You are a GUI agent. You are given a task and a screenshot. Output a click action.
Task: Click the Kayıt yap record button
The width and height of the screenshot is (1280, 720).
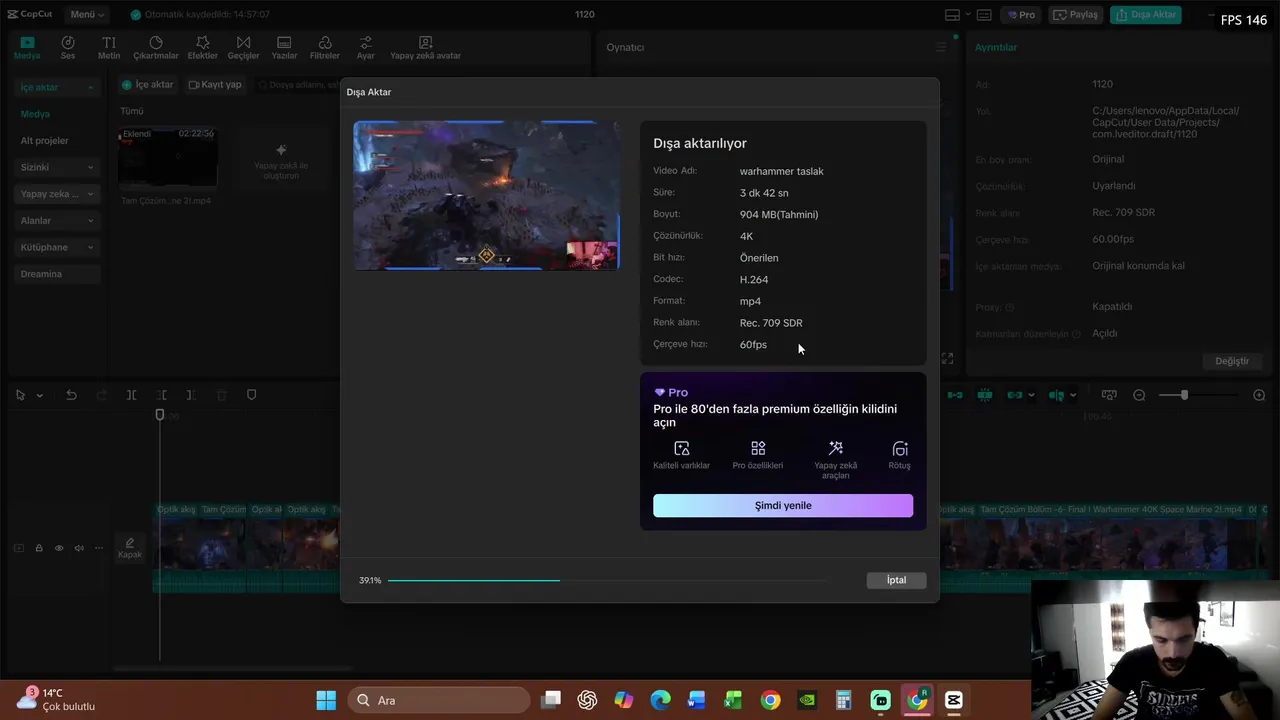[215, 85]
